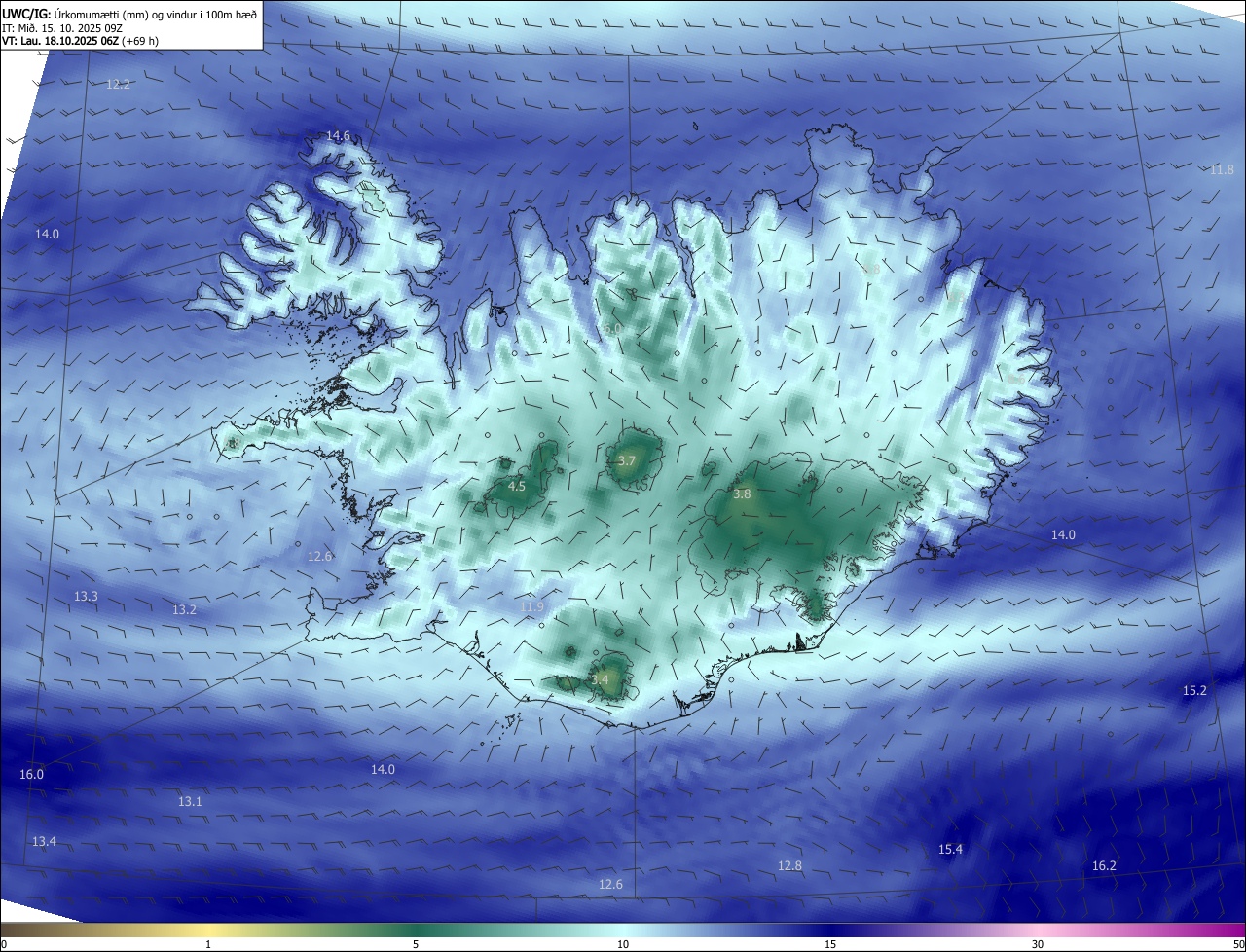Image resolution: width=1246 pixels, height=952 pixels.
Task: Click the 3.8 value on Vatnajökull glacier
Action: (x=742, y=494)
